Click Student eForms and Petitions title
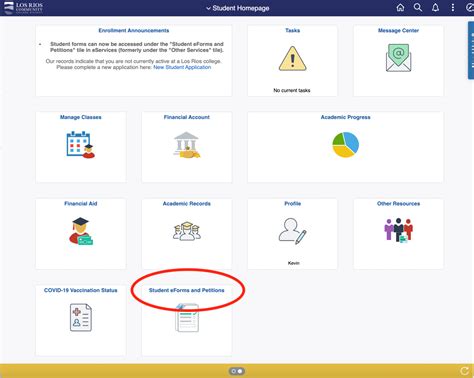Image resolution: width=474 pixels, height=378 pixels. click(187, 290)
